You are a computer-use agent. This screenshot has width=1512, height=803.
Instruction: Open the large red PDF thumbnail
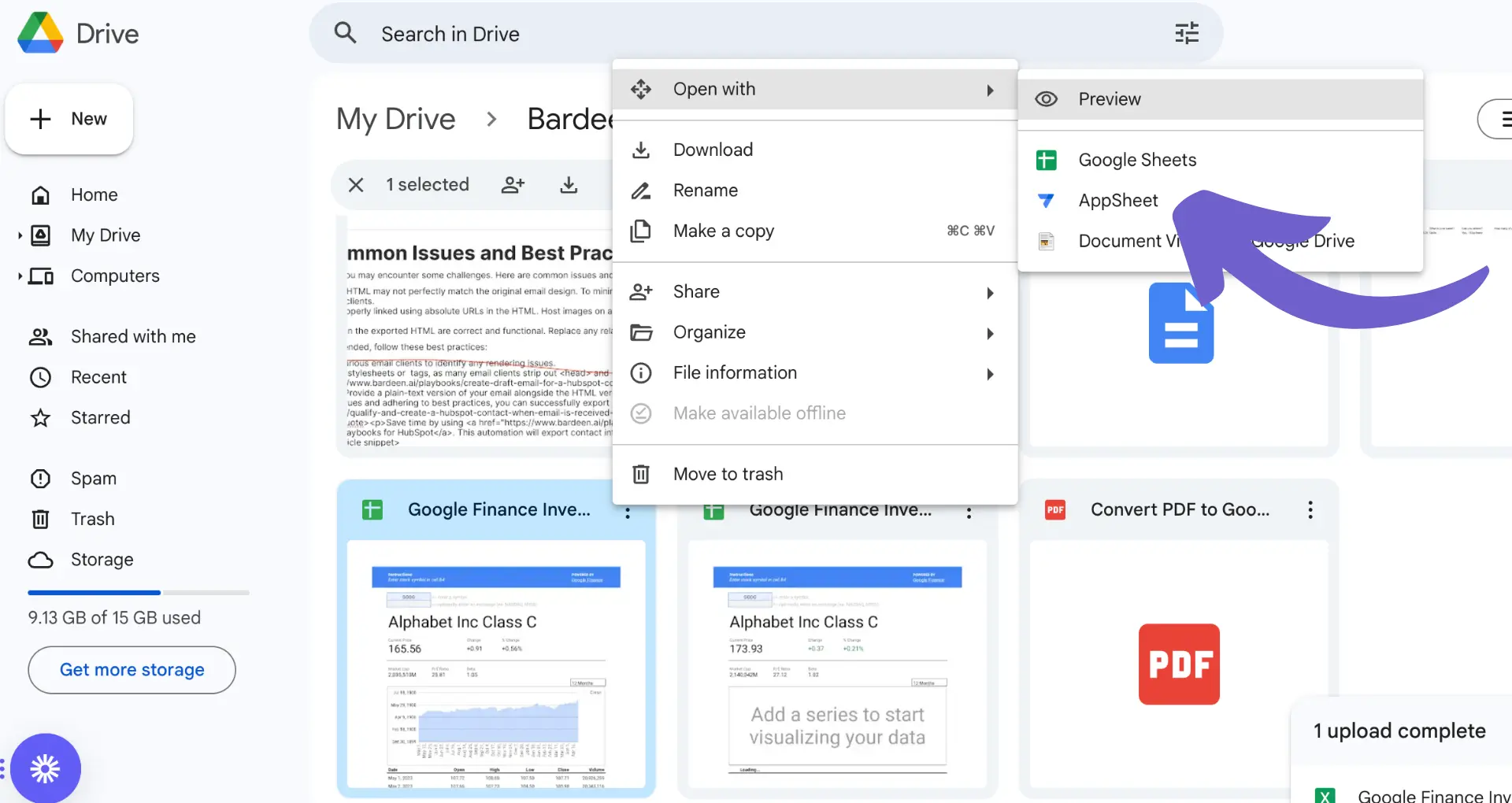[x=1179, y=664]
